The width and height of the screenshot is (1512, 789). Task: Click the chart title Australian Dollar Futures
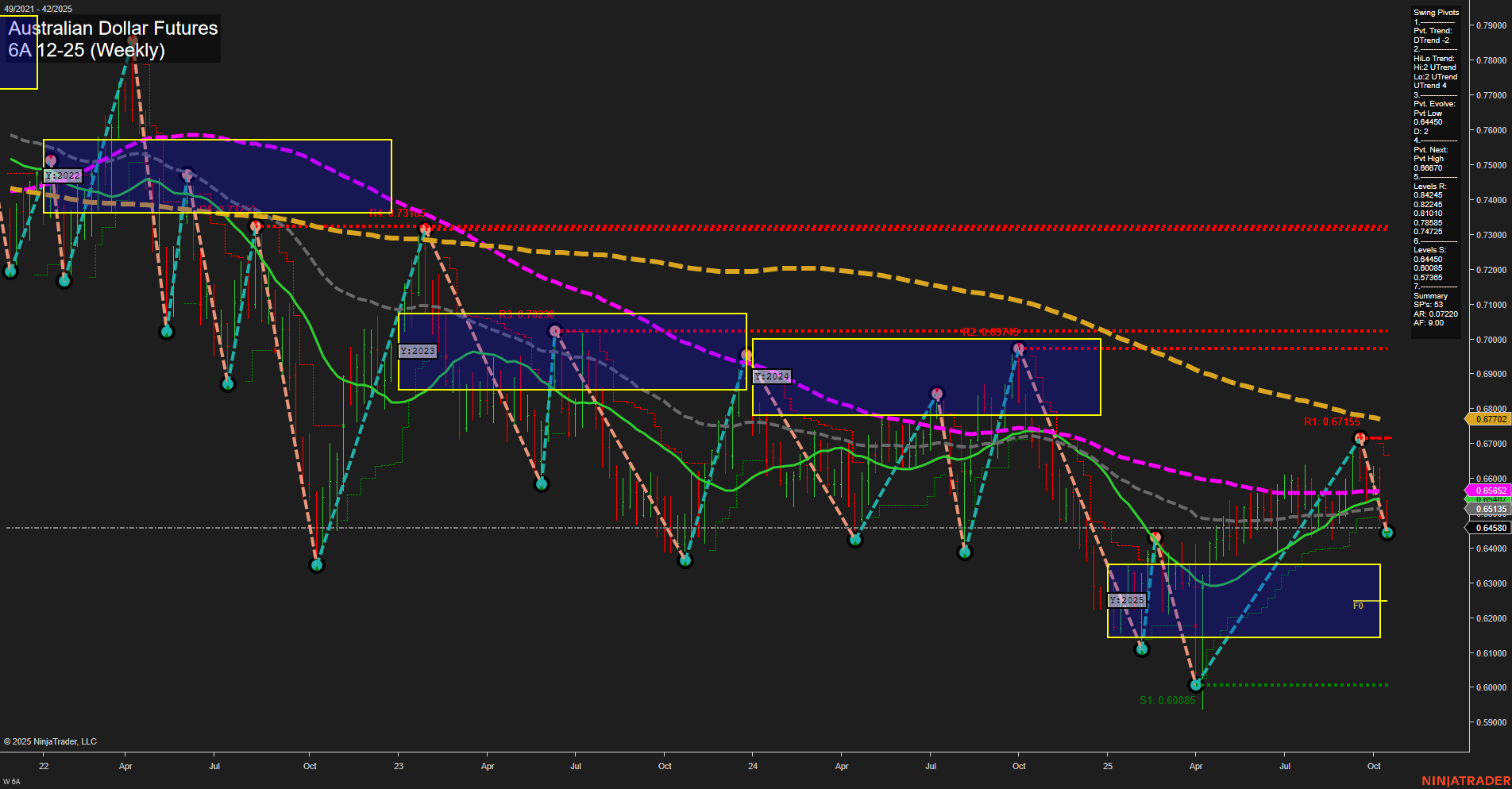114,29
